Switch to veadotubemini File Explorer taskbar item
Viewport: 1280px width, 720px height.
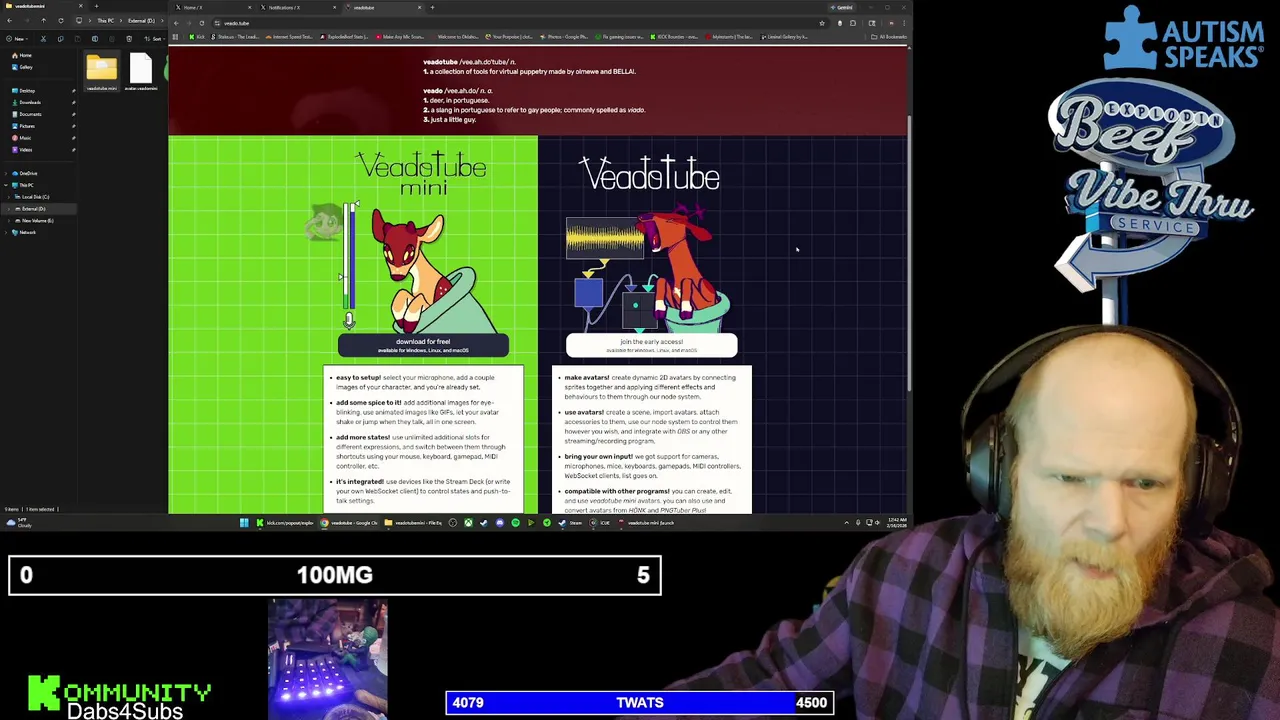click(x=413, y=523)
